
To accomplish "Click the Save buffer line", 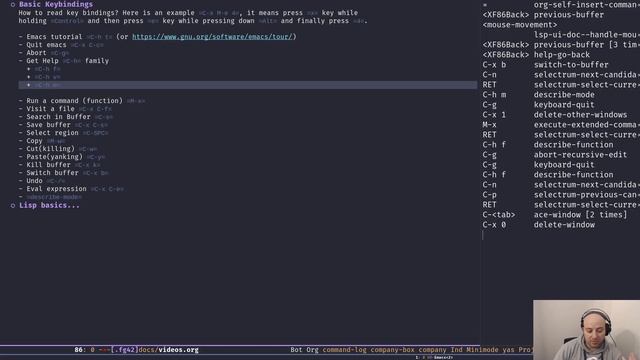I will click(x=63, y=125).
